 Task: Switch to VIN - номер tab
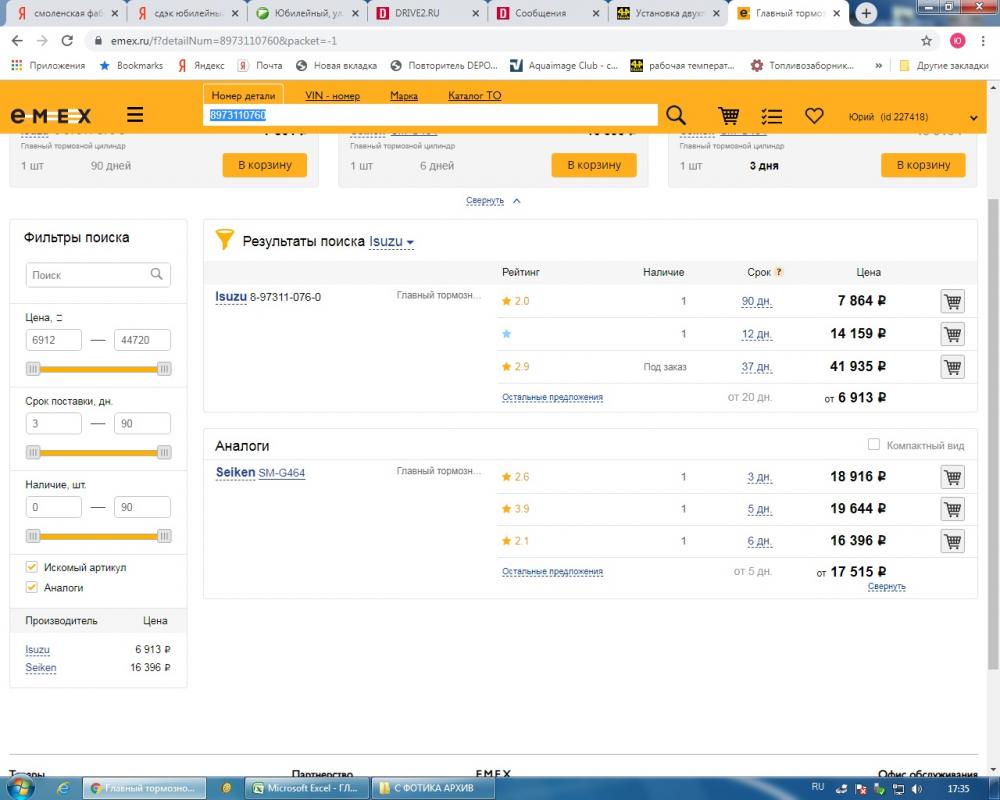[332, 96]
